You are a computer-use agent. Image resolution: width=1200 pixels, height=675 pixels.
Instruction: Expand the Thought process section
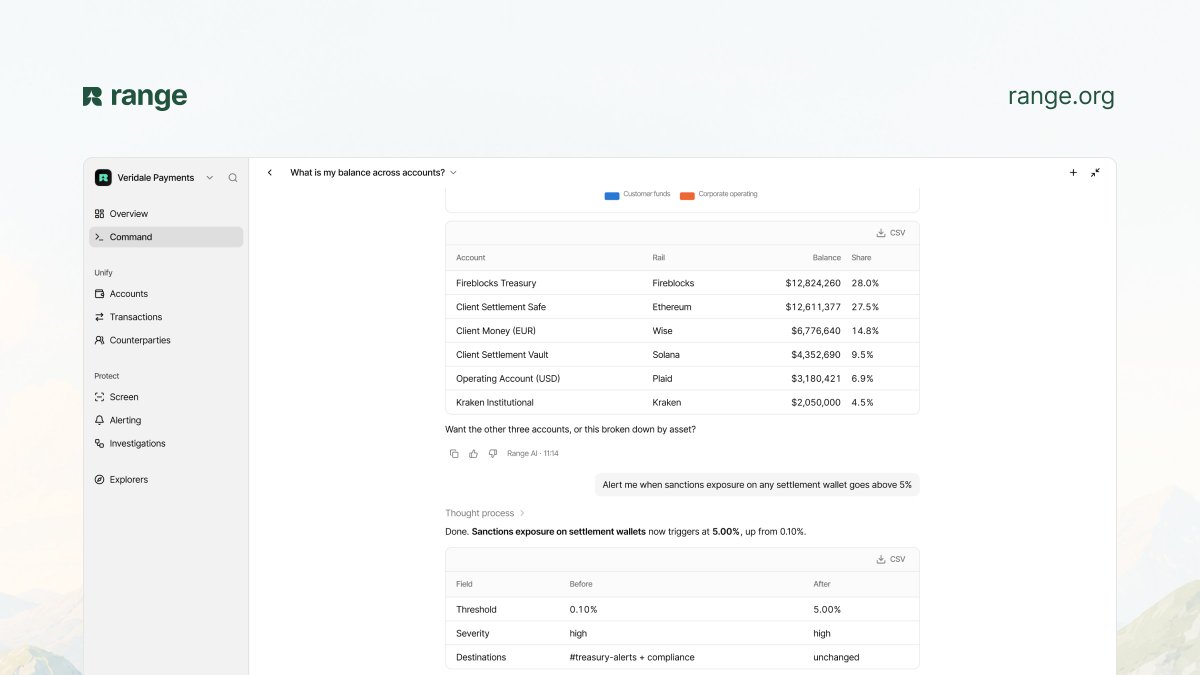coord(485,513)
